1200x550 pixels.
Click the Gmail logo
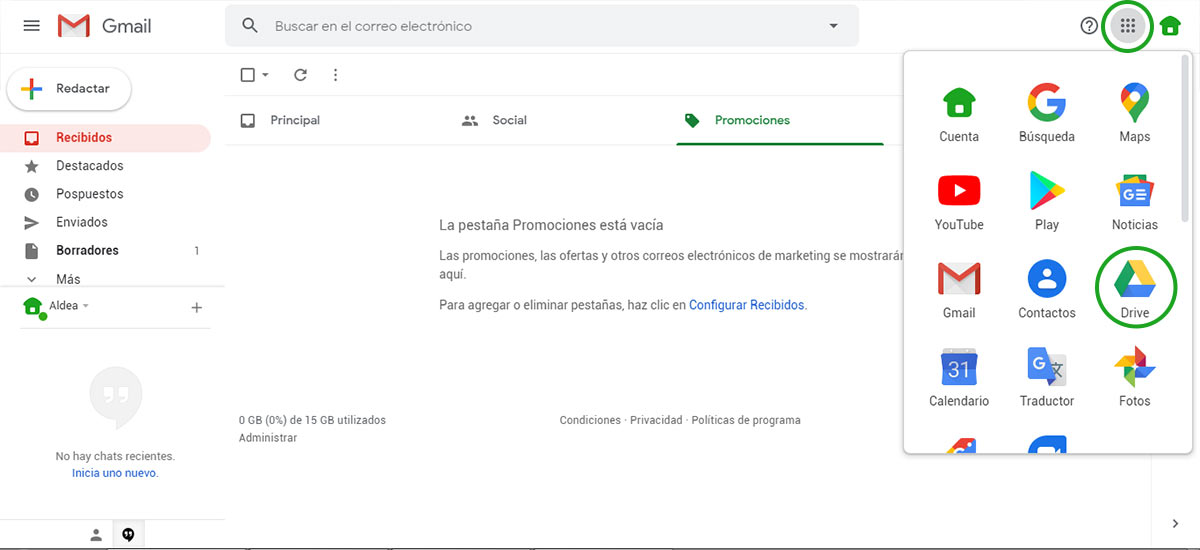(105, 26)
